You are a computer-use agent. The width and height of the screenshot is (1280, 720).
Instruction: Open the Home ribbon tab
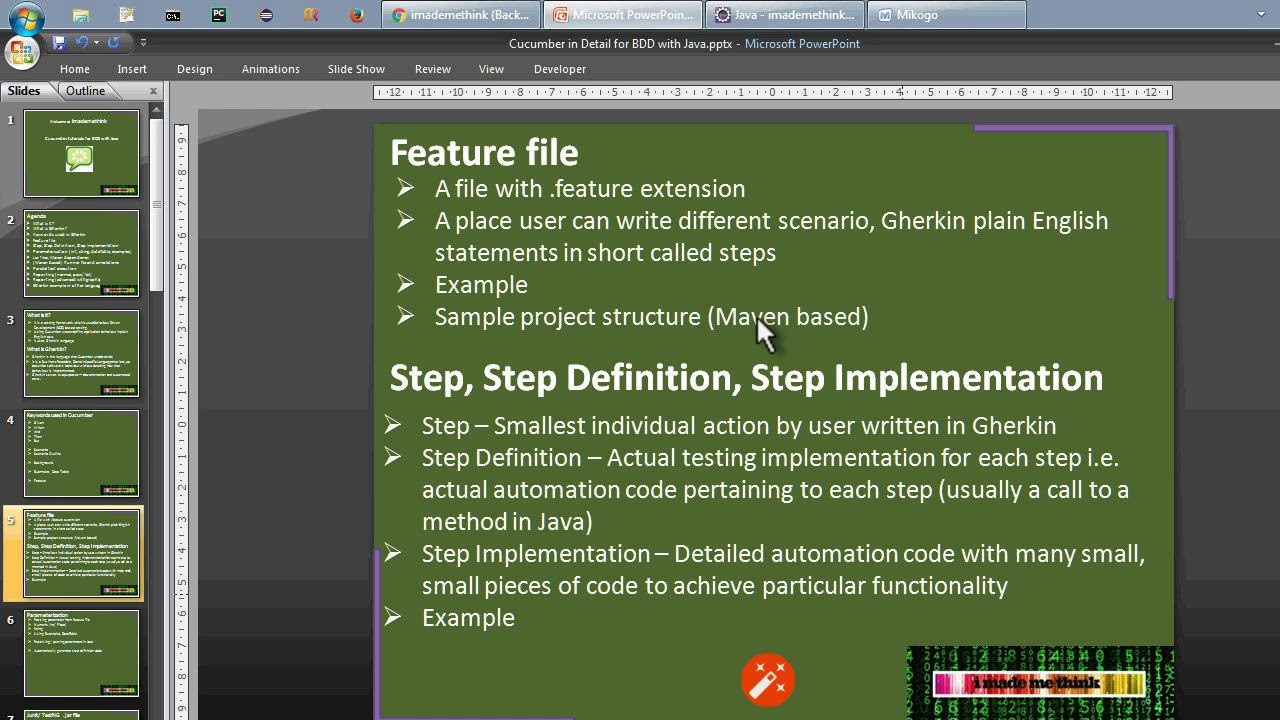[75, 69]
